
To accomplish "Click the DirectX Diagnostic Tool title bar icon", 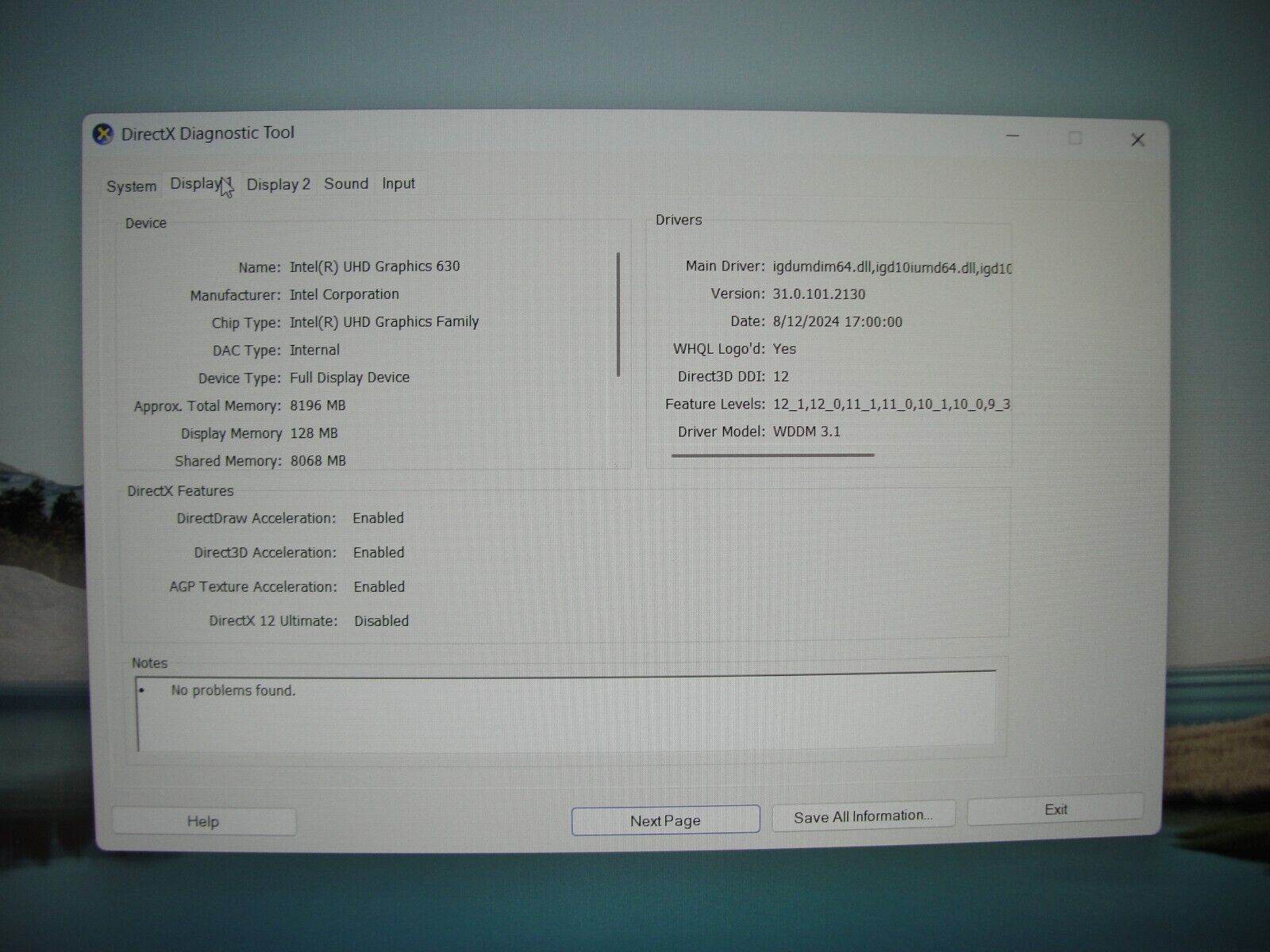I will point(103,133).
